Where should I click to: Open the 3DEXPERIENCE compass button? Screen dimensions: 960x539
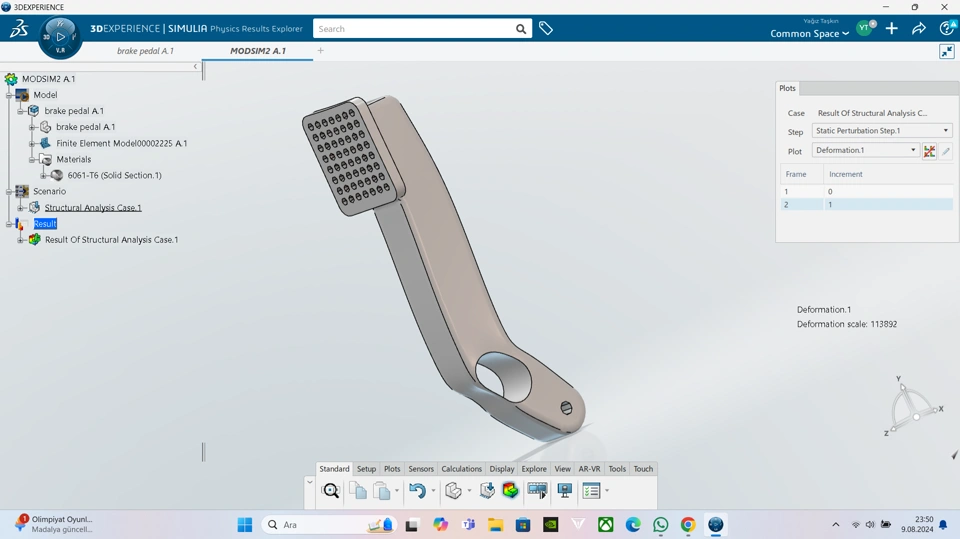click(x=60, y=37)
